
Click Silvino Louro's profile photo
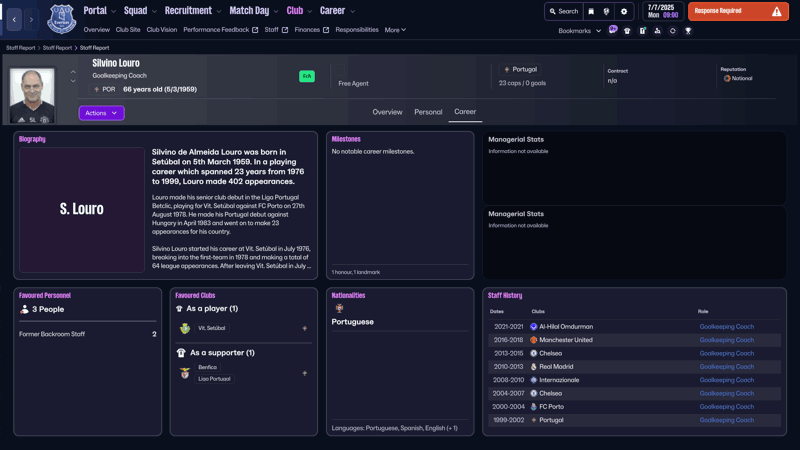pos(32,96)
